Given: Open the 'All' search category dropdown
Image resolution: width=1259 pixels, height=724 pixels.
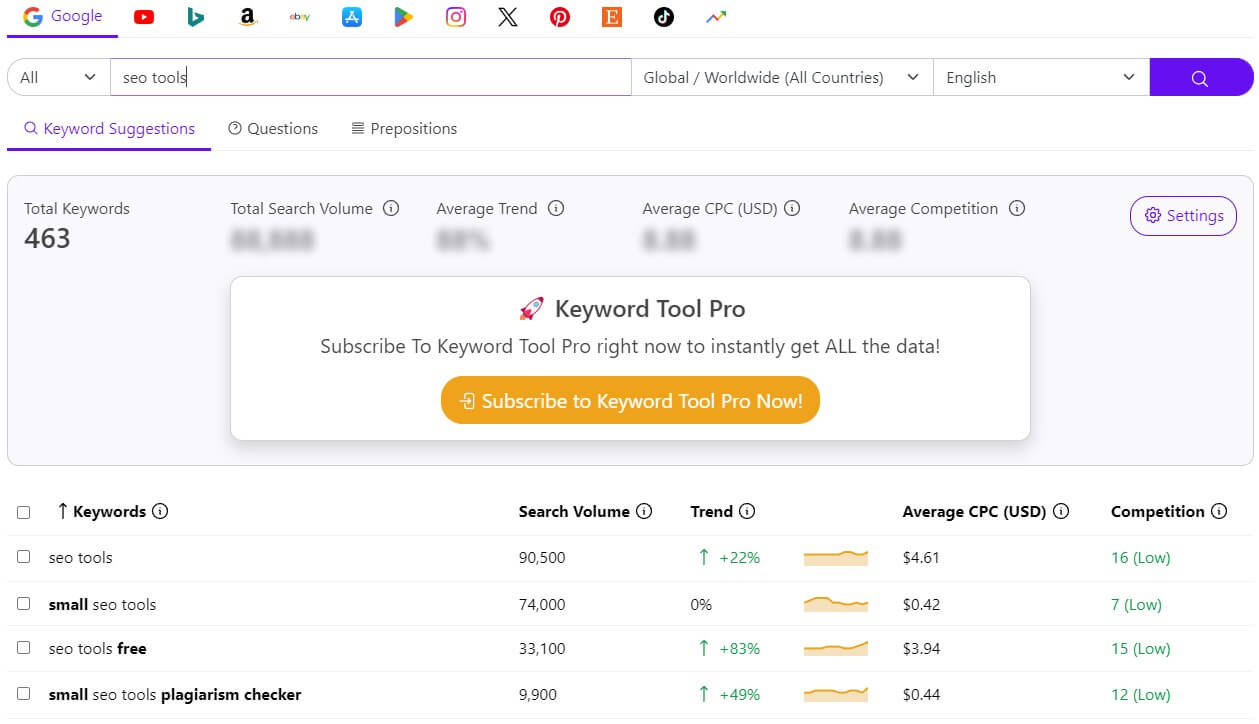Looking at the screenshot, I should tap(55, 77).
